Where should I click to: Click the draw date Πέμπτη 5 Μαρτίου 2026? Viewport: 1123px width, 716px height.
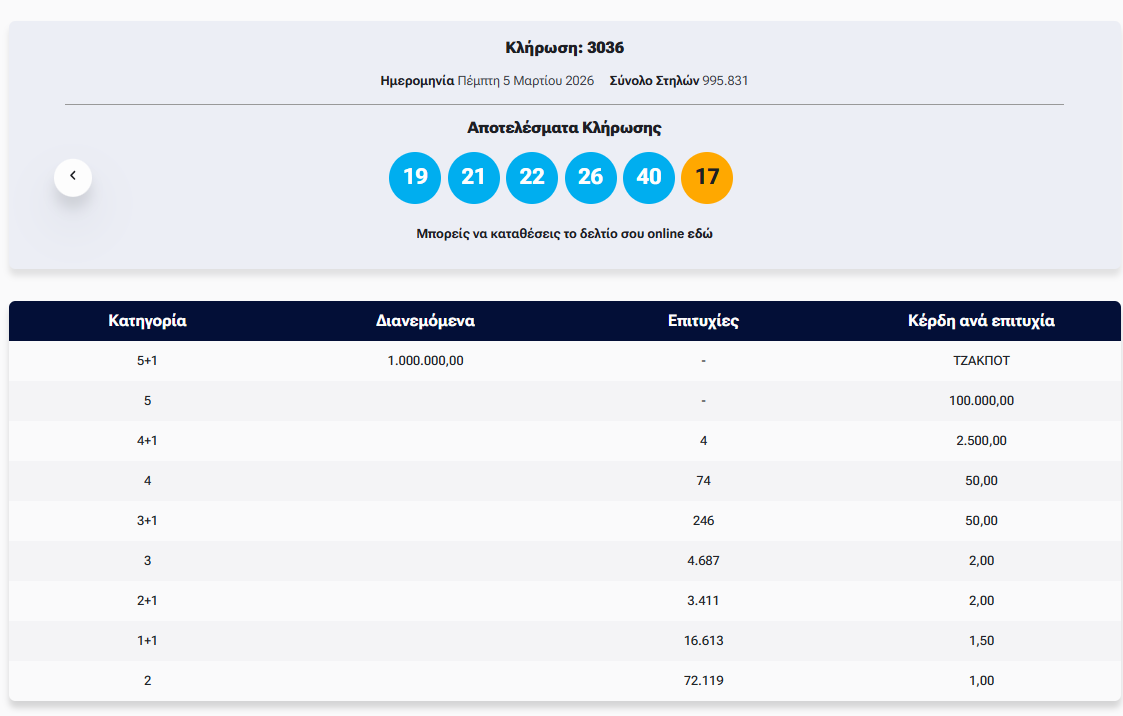(x=525, y=81)
